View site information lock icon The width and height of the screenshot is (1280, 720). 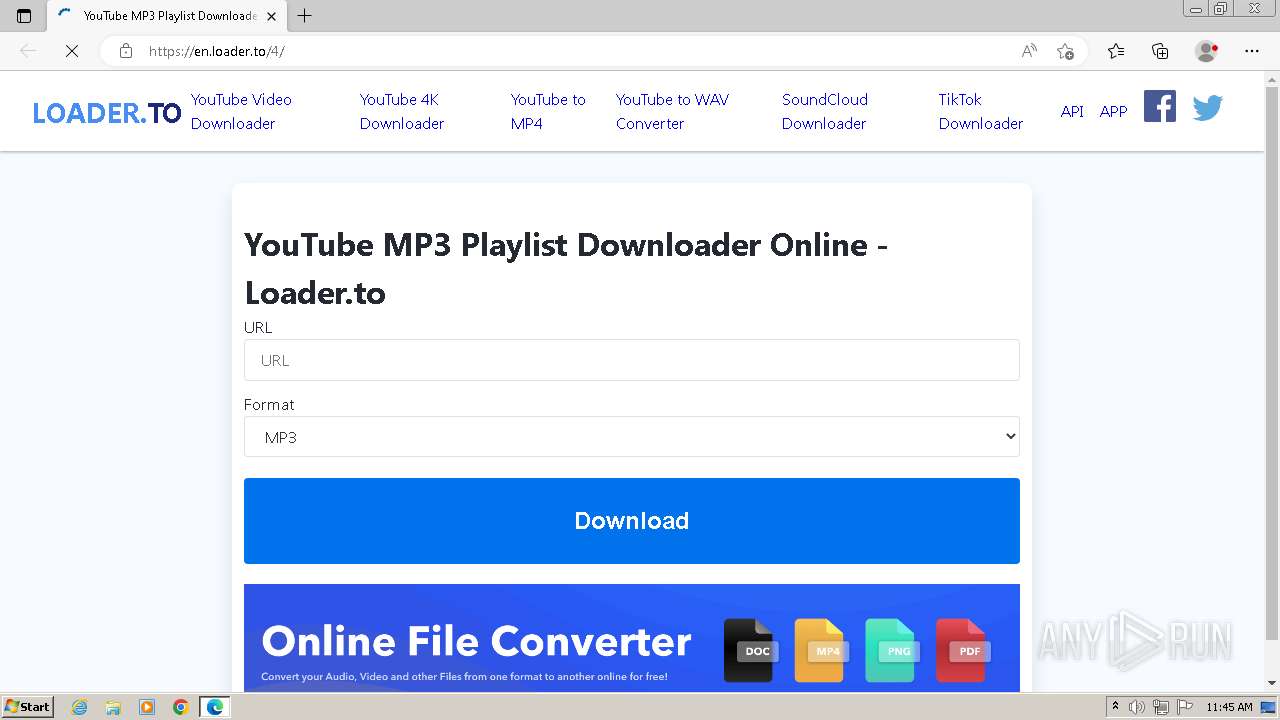[126, 51]
